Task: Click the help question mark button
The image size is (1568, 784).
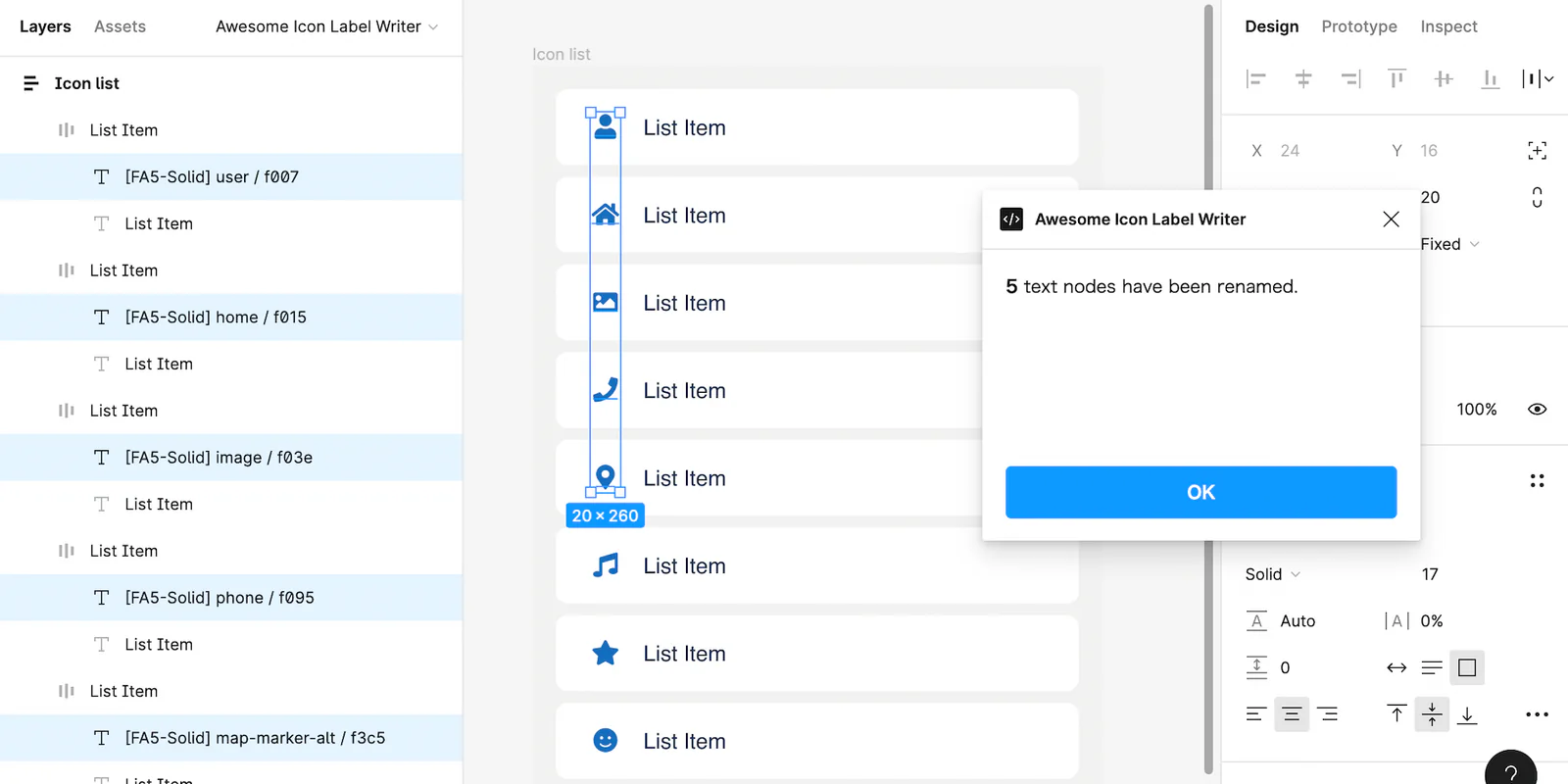Action: click(1511, 771)
